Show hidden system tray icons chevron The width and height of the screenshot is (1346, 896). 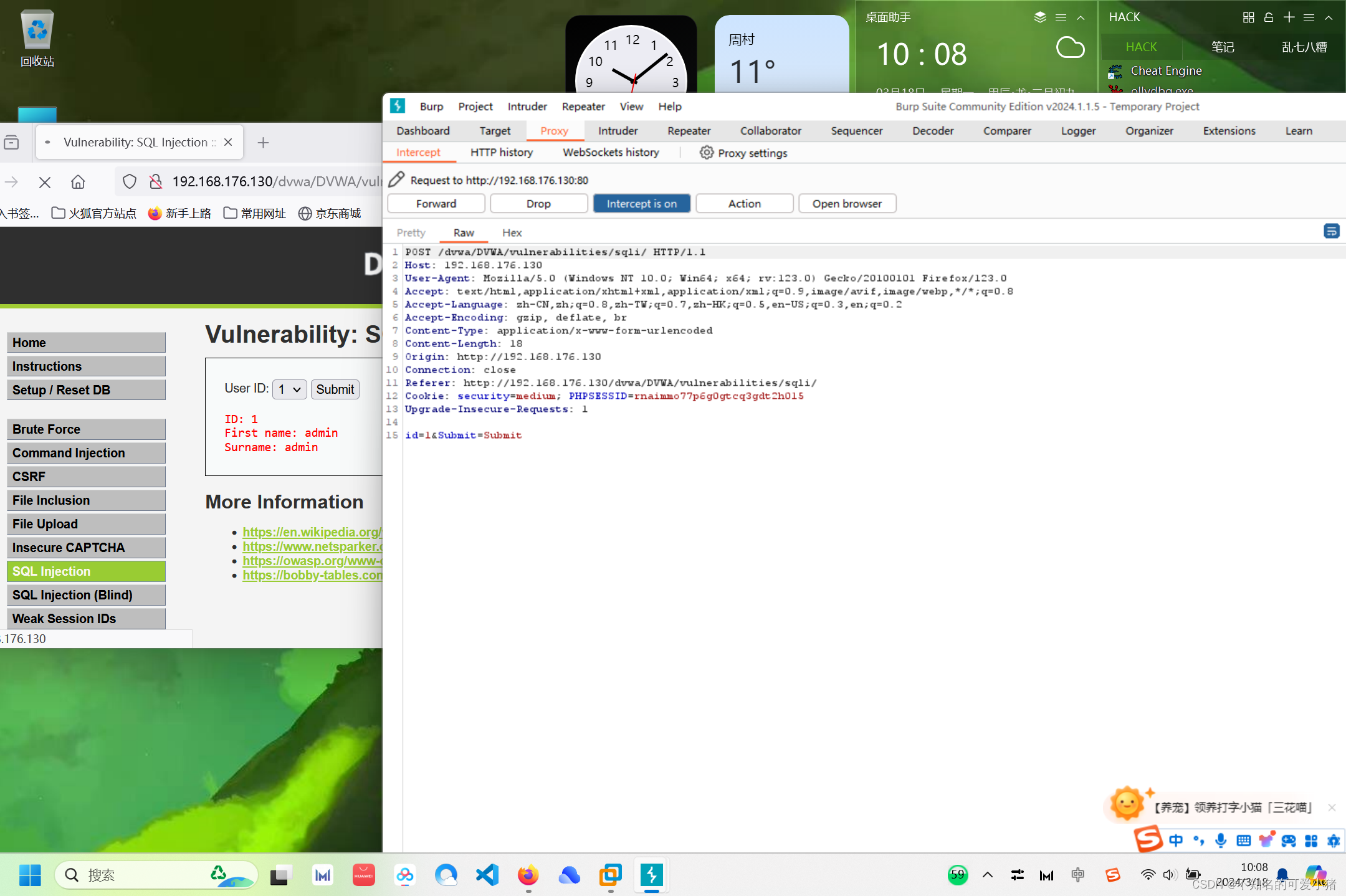click(988, 875)
